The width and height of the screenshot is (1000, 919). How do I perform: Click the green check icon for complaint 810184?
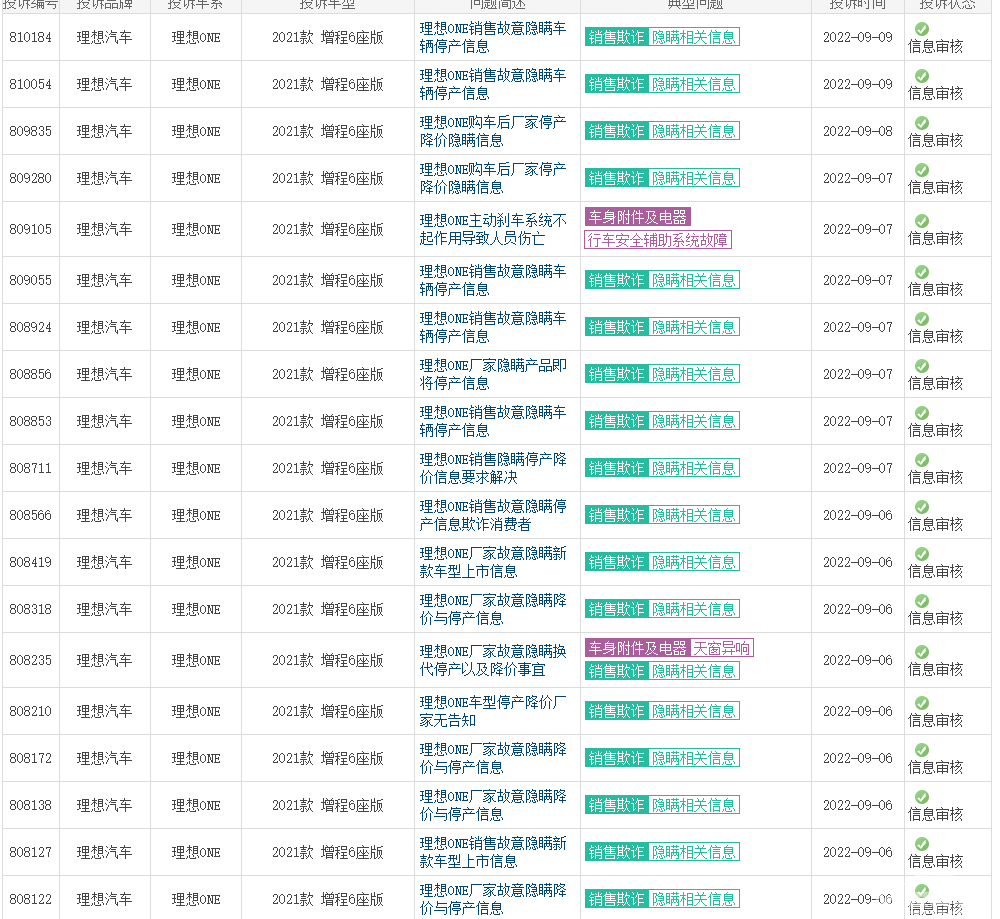(x=922, y=29)
